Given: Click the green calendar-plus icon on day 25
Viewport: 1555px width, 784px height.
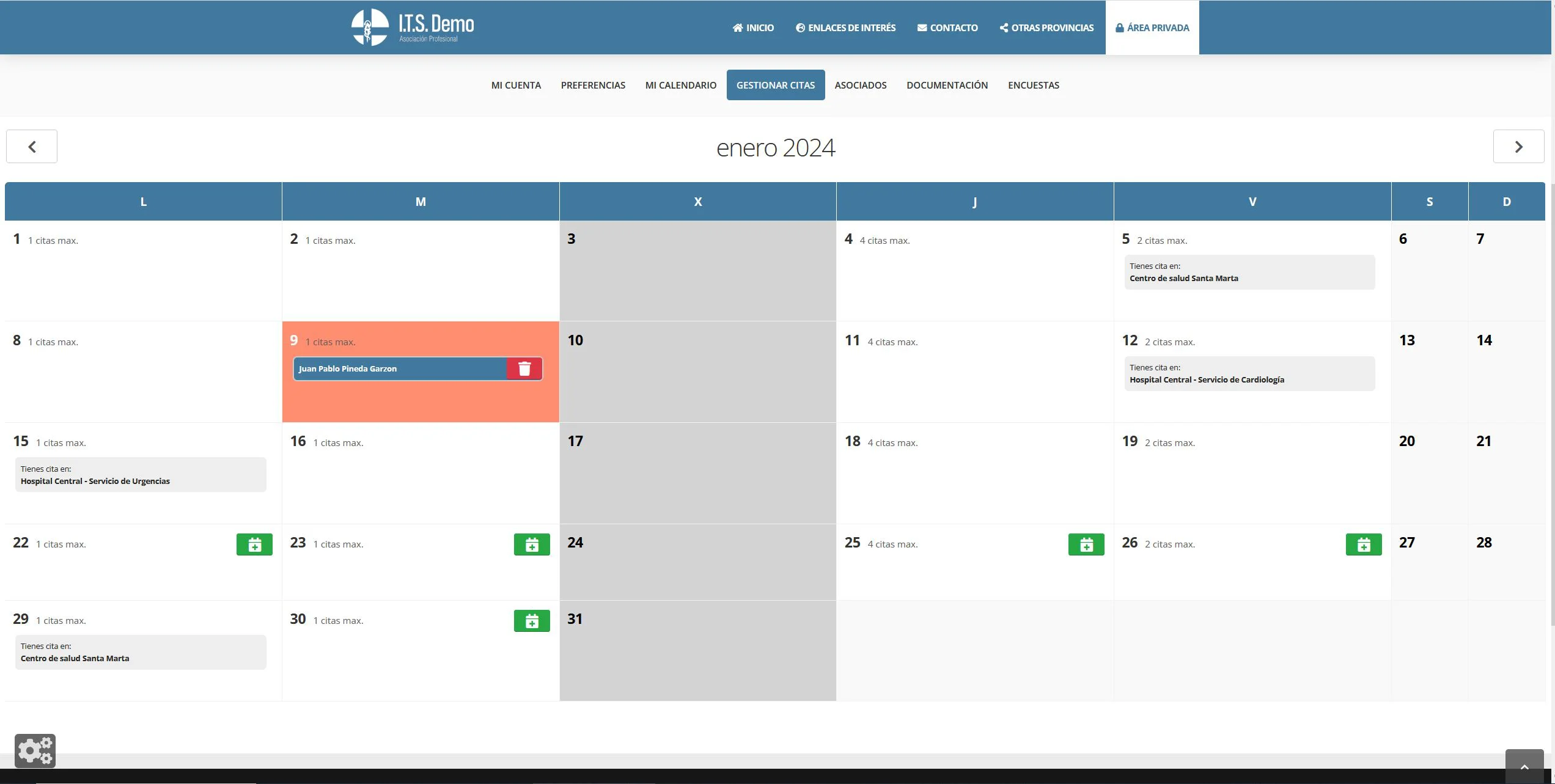Looking at the screenshot, I should tap(1086, 544).
